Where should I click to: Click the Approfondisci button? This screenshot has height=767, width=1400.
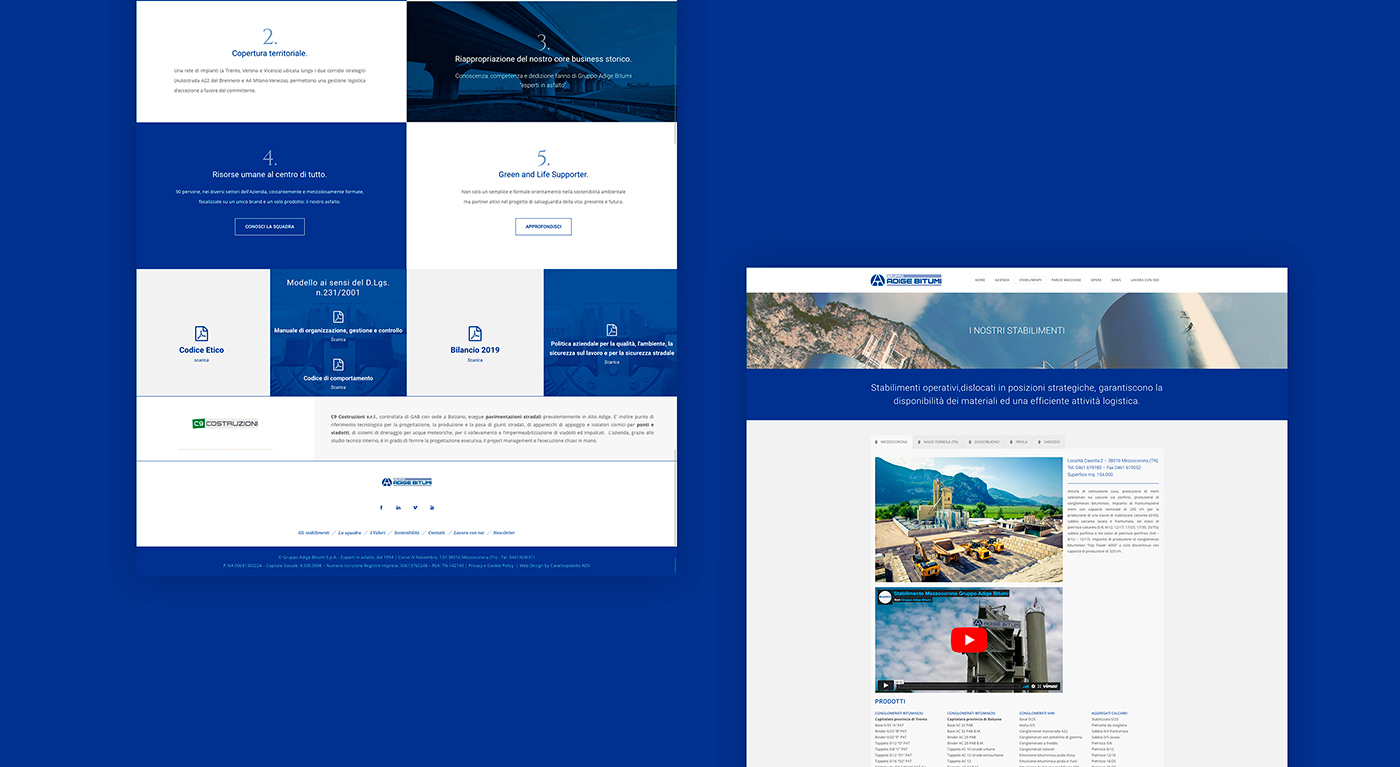click(x=543, y=227)
